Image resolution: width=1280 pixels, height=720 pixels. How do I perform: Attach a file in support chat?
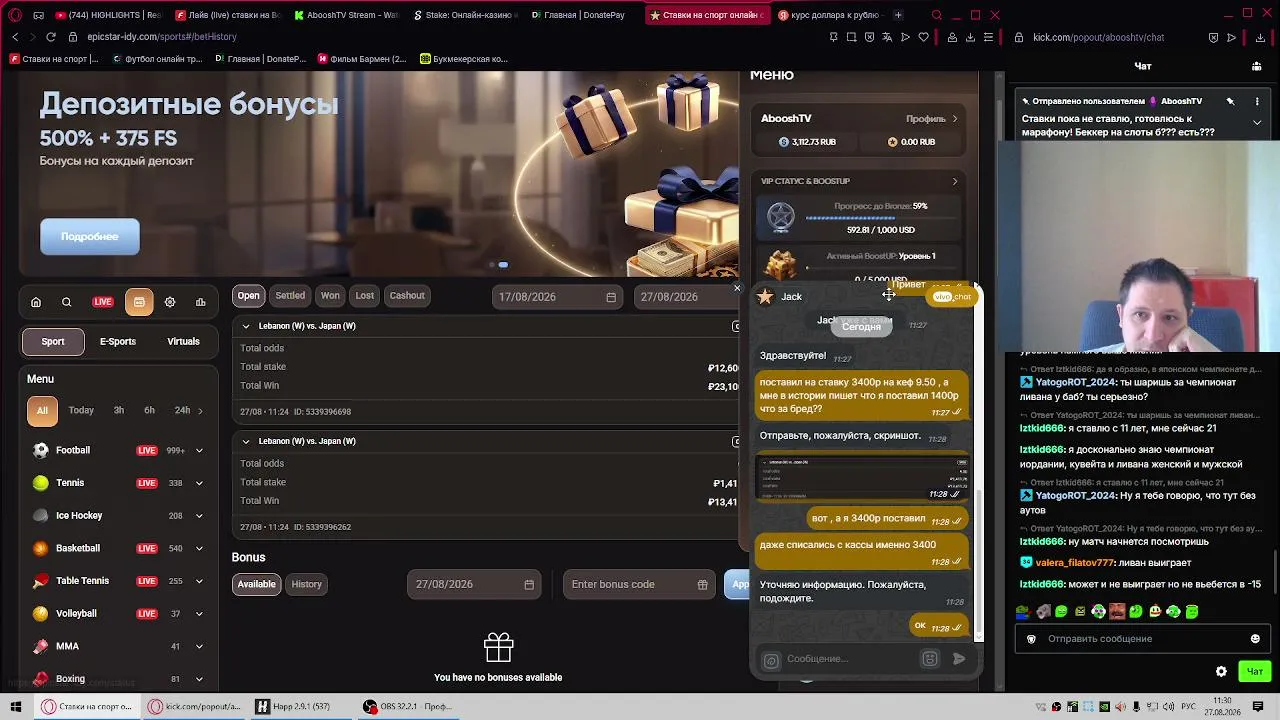(x=771, y=660)
